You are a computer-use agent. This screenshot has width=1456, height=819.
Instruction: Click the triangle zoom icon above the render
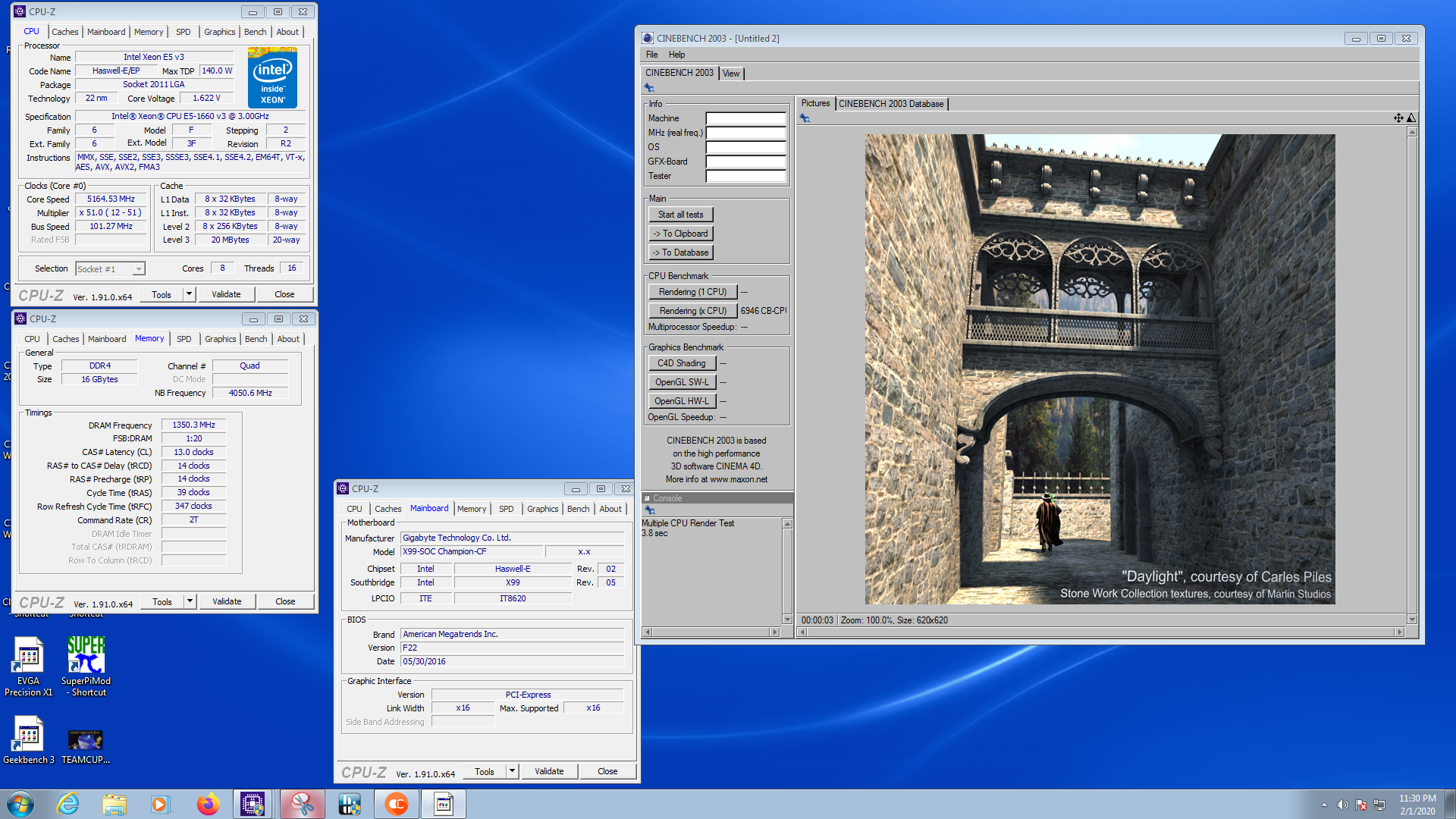(x=1410, y=118)
